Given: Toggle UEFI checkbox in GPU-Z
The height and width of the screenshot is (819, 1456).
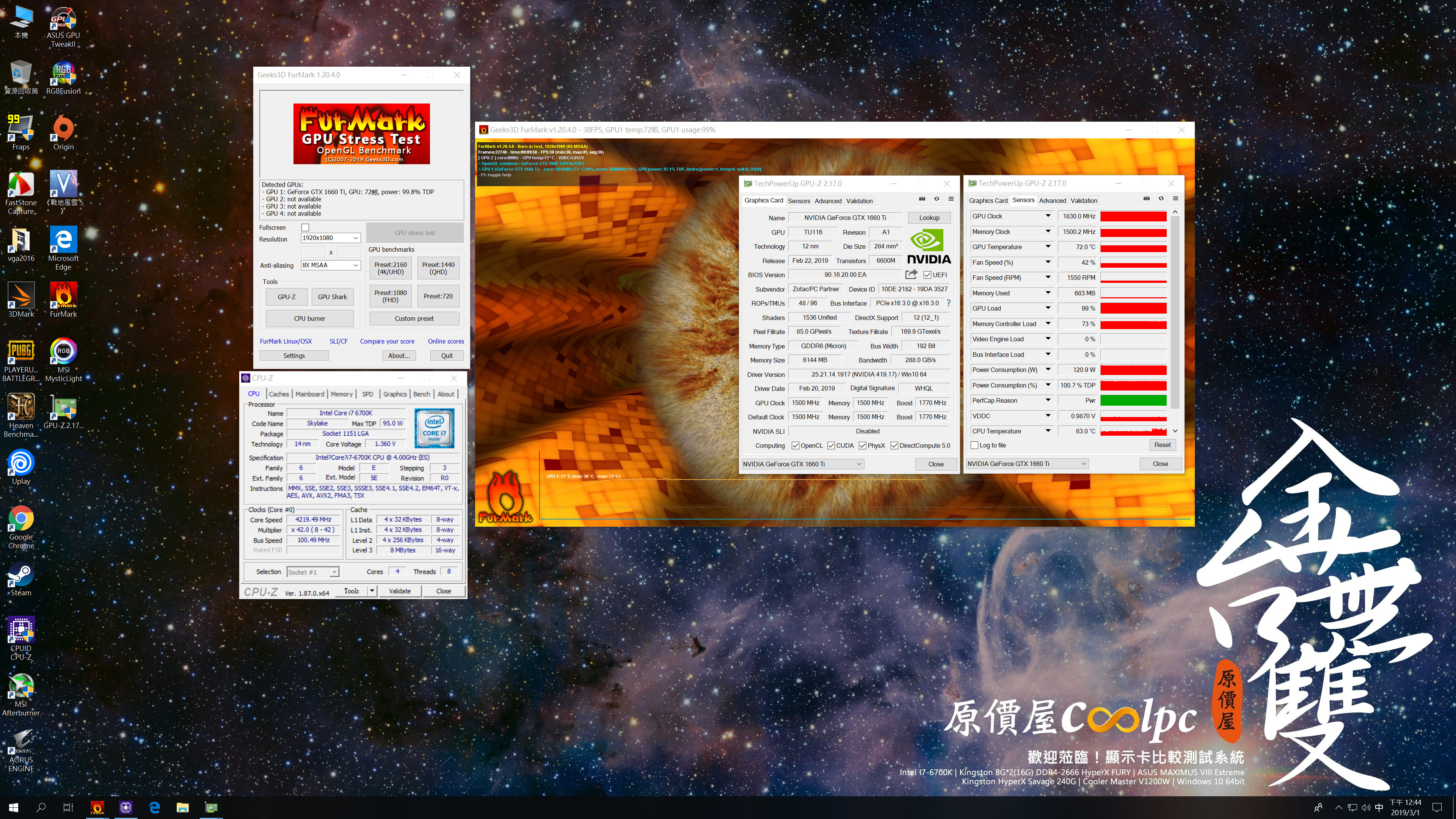Looking at the screenshot, I should click(x=927, y=275).
